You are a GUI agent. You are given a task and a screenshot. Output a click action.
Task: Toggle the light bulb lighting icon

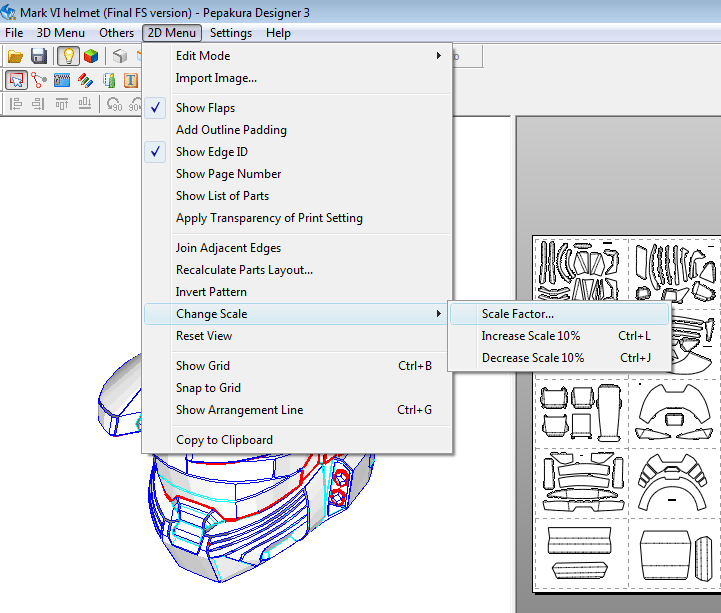pyautogui.click(x=69, y=56)
